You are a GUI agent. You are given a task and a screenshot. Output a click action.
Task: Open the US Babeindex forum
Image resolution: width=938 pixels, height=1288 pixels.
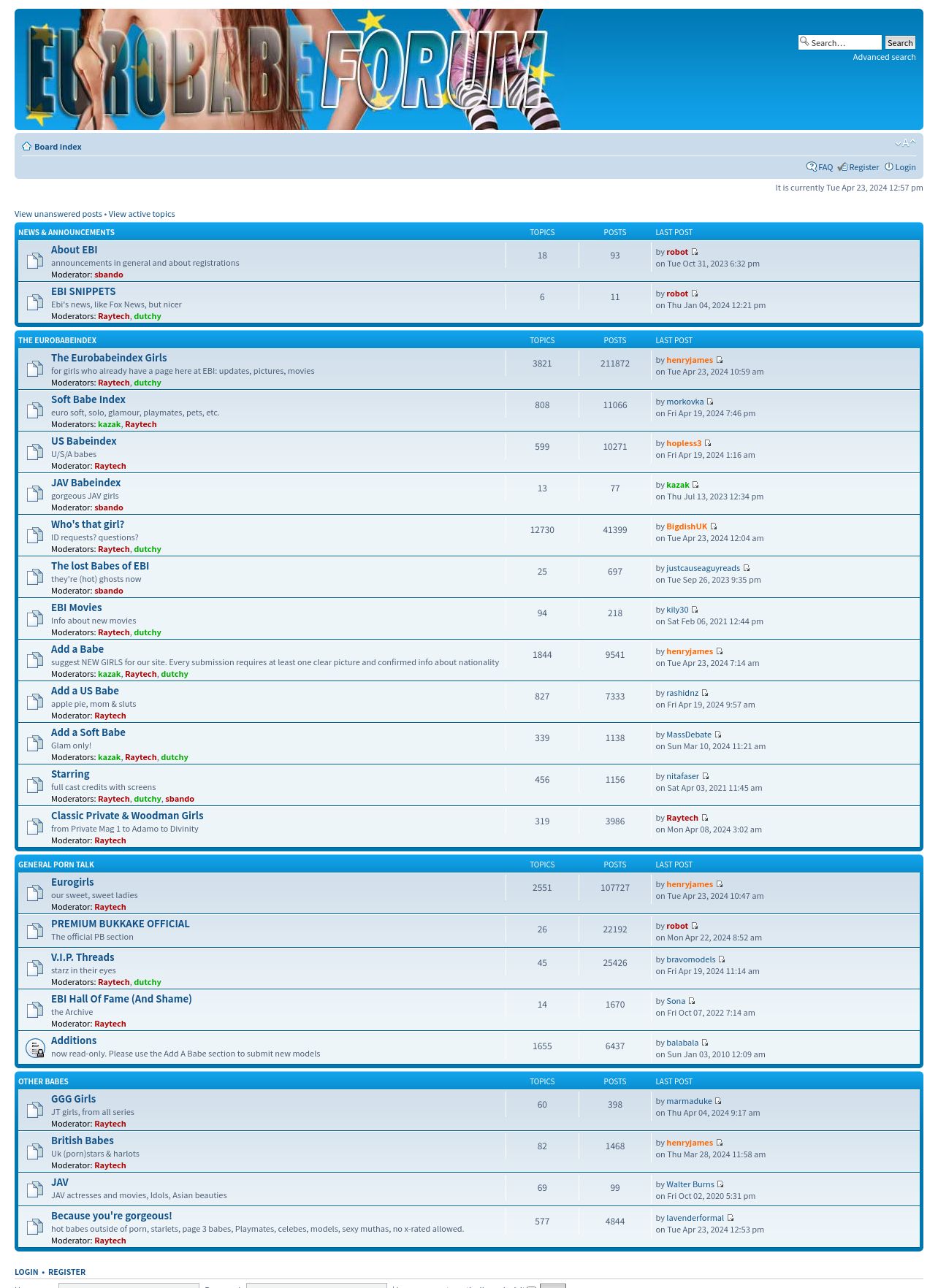(84, 441)
